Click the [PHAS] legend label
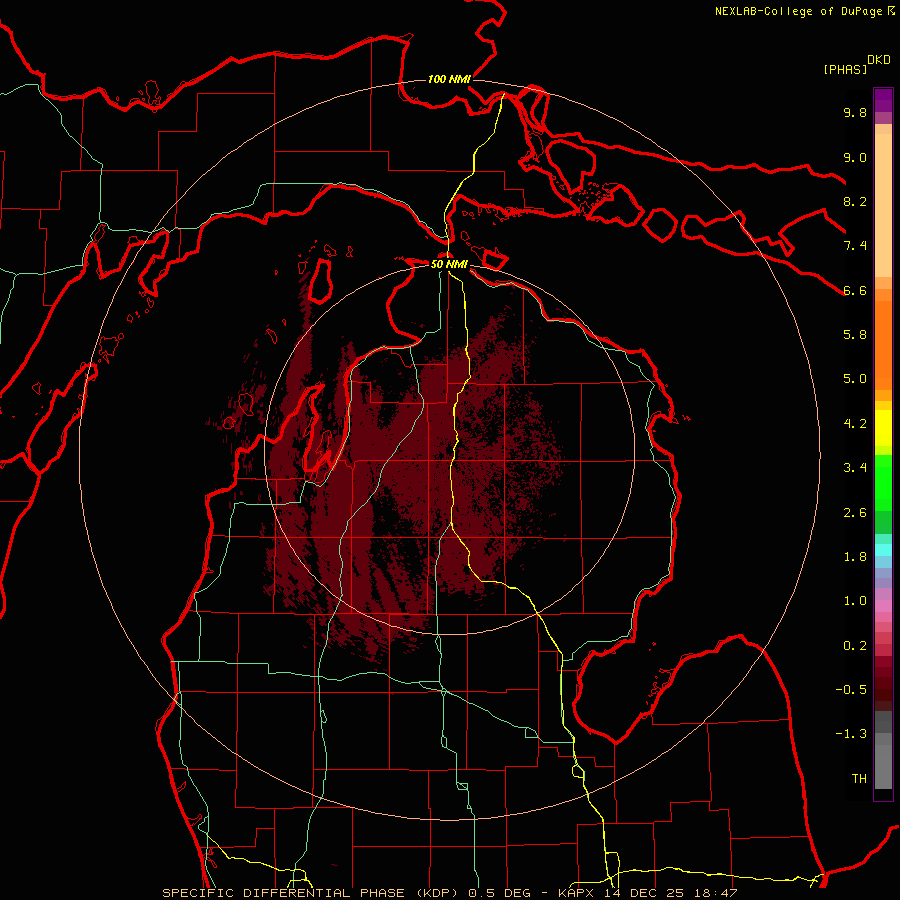Image resolution: width=900 pixels, height=900 pixels. (845, 69)
